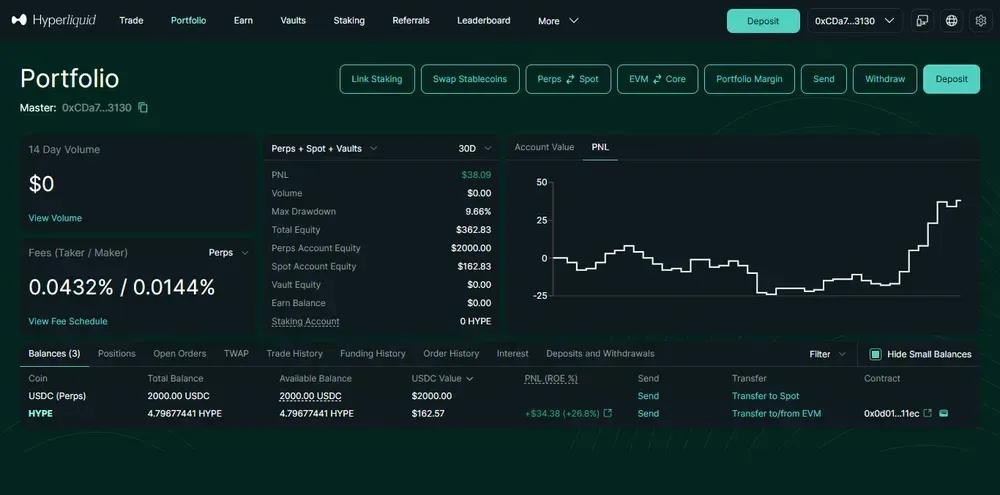Image resolution: width=1000 pixels, height=495 pixels.
Task: Open the Vaults page
Action: point(293,20)
